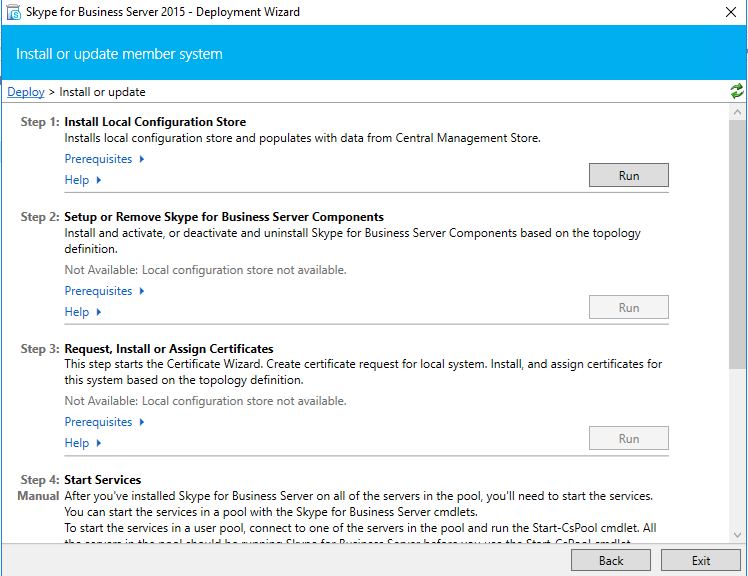The image size is (748, 576).
Task: Click the scroll down arrow
Action: pyautogui.click(x=738, y=535)
